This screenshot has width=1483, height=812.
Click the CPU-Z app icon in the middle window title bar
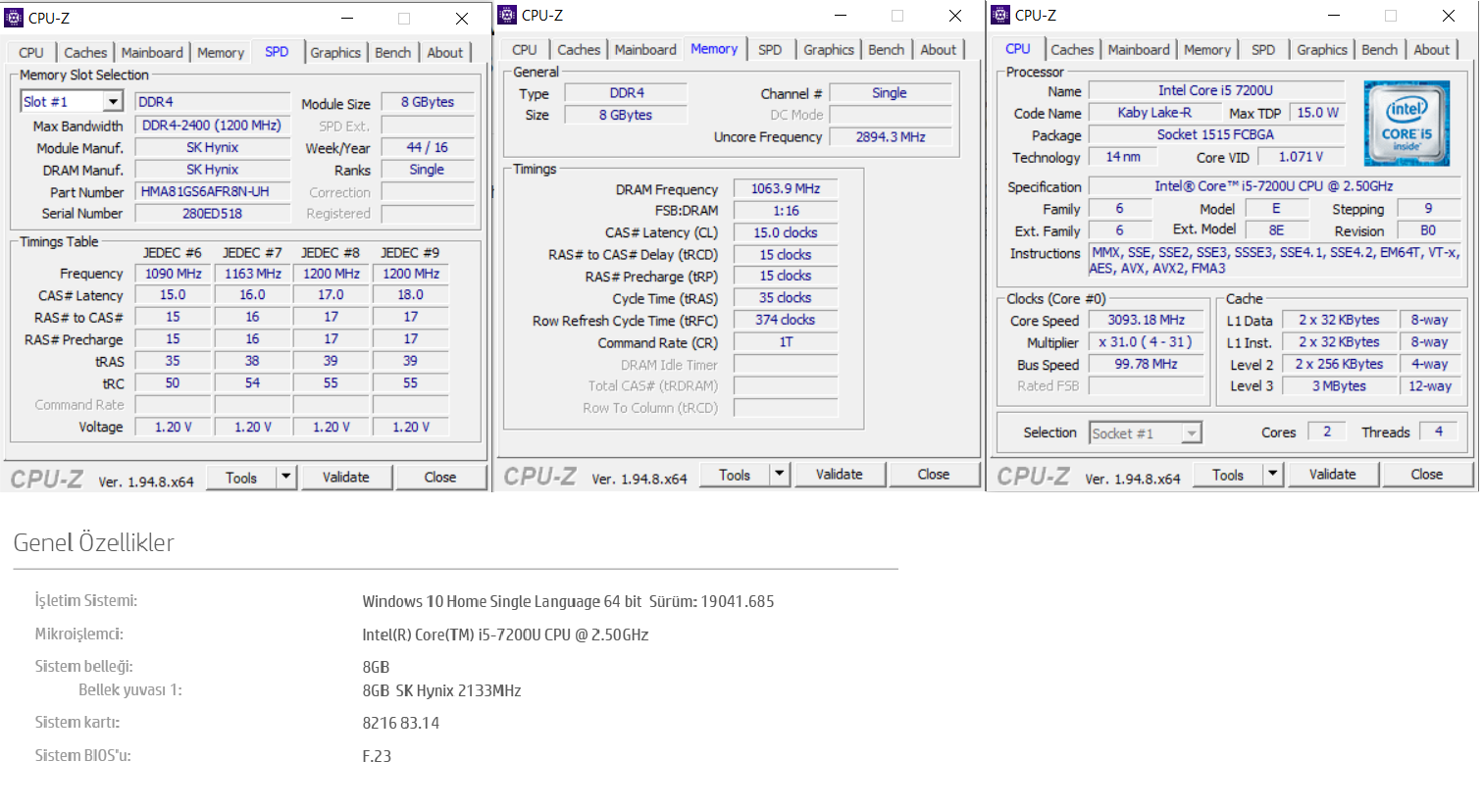507,15
